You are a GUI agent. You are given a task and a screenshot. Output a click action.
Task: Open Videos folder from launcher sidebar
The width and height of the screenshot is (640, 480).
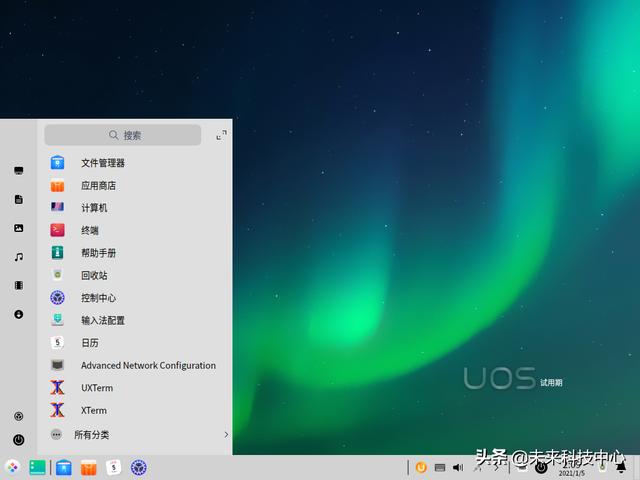[x=18, y=285]
